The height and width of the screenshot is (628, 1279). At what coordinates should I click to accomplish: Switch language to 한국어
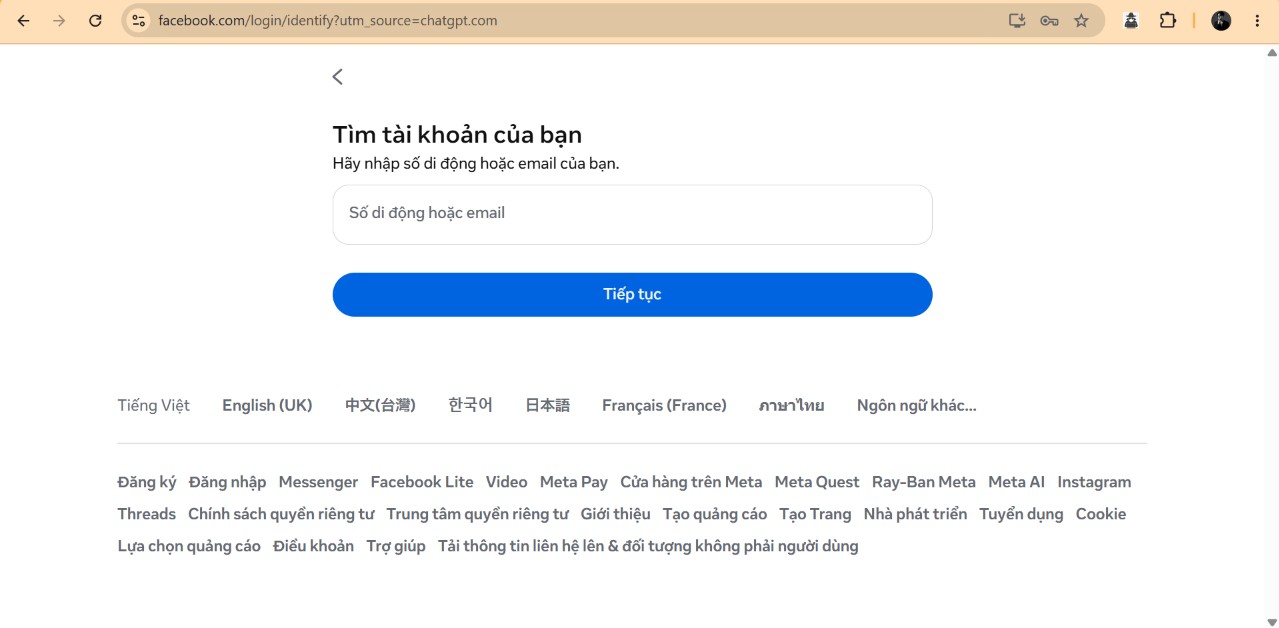(470, 405)
